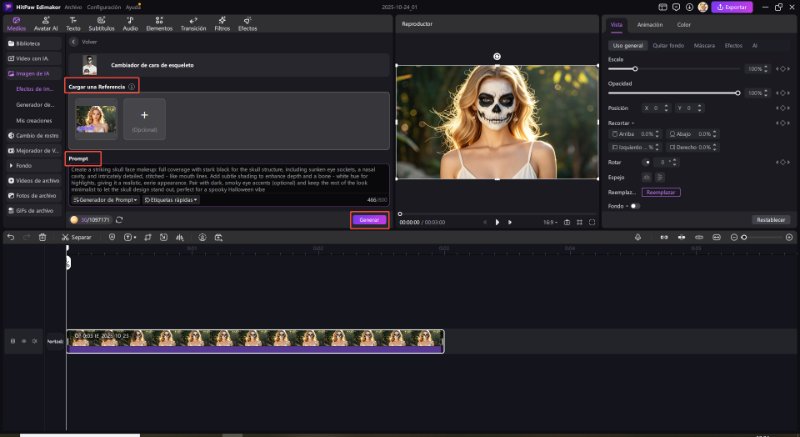Delete clip with the trash icon

(42, 237)
